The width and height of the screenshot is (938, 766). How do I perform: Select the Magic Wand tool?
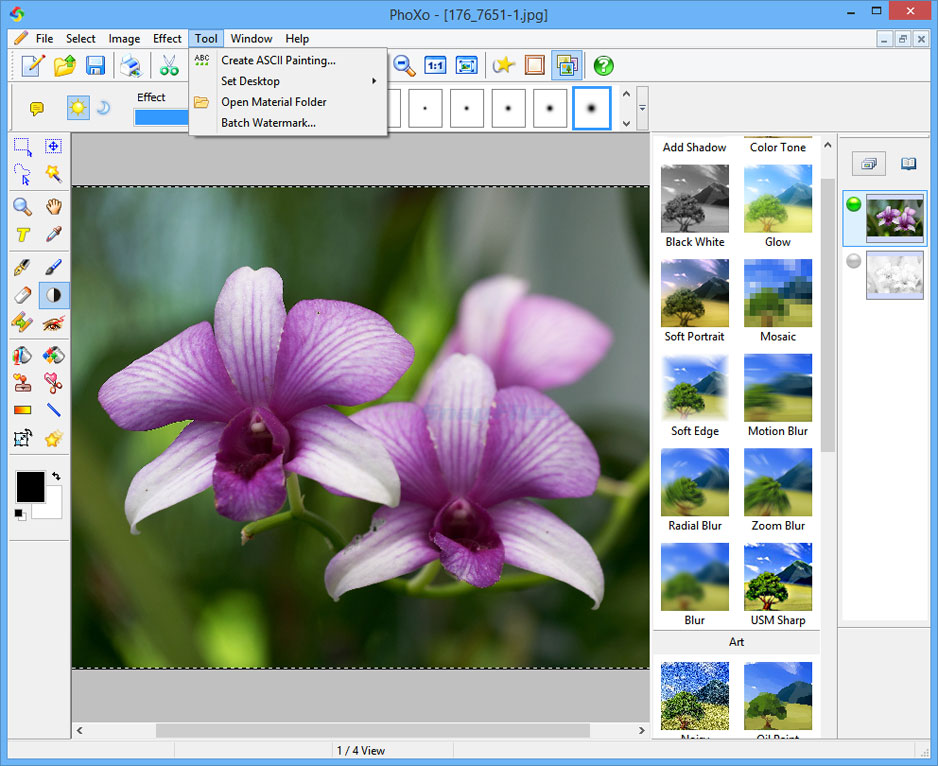point(53,174)
